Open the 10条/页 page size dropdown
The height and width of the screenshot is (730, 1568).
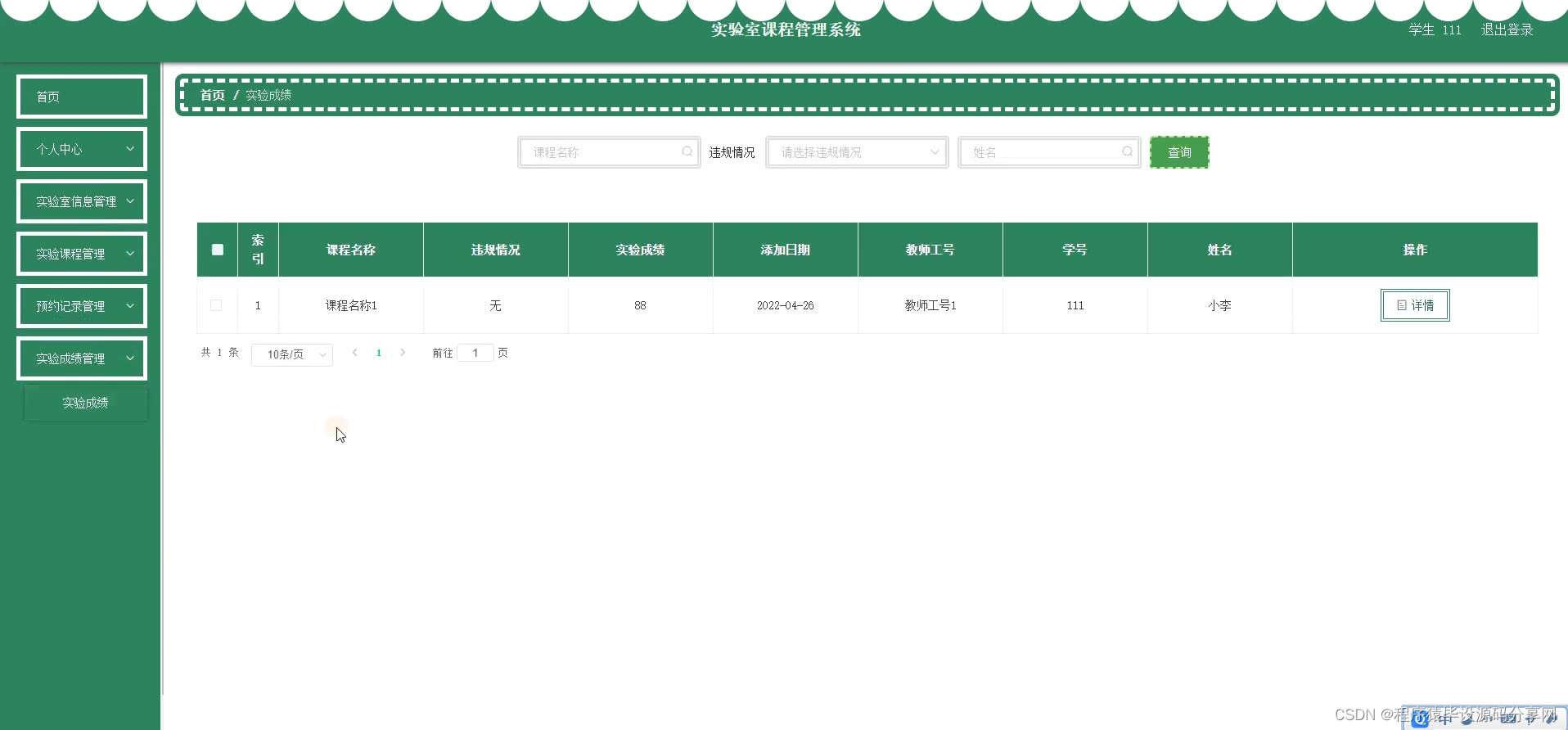pyautogui.click(x=292, y=354)
